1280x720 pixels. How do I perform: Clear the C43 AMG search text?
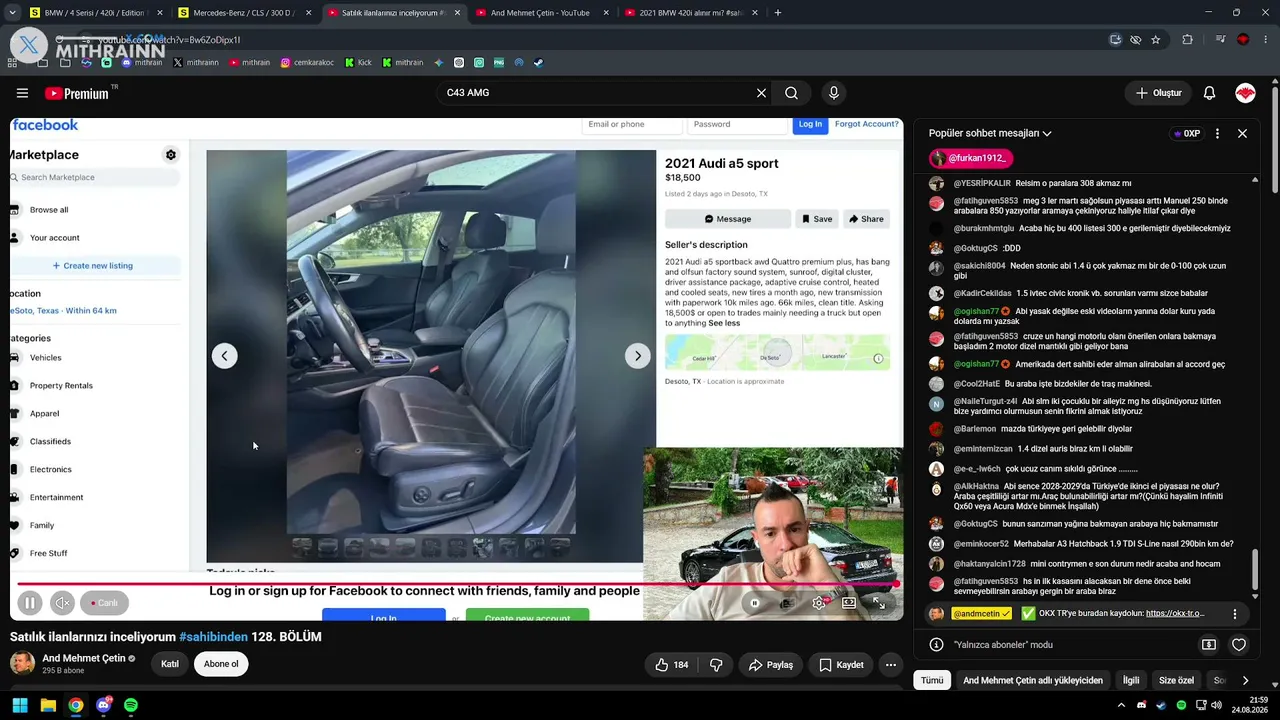[761, 93]
